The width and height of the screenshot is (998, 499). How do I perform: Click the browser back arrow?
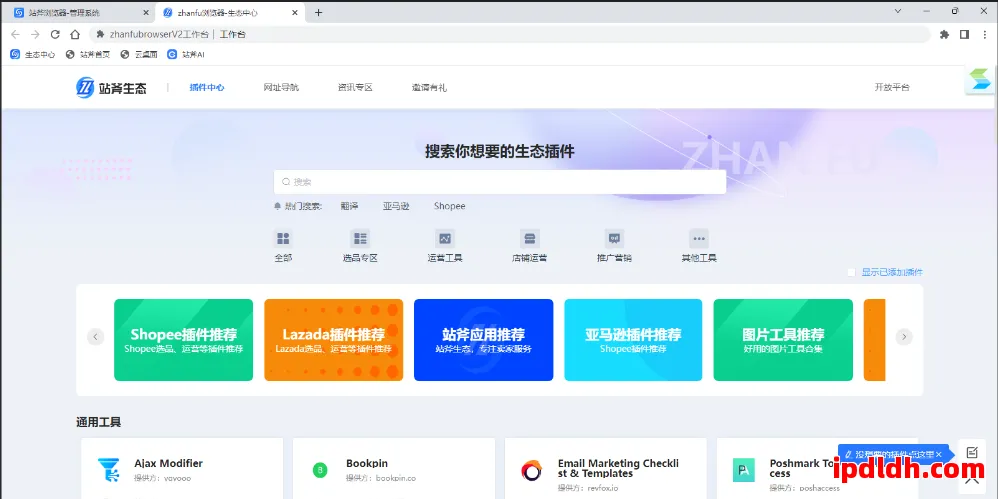(15, 34)
